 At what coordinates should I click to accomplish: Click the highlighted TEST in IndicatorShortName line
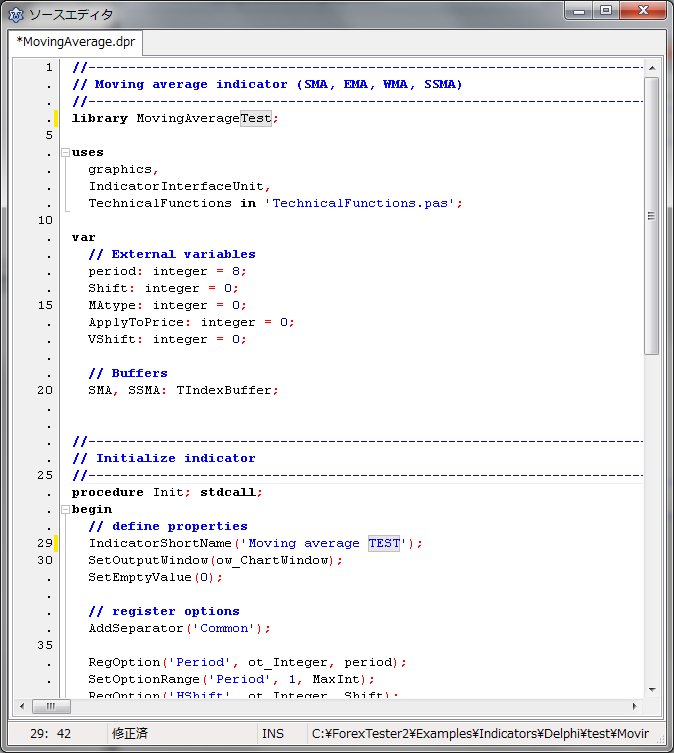(384, 543)
